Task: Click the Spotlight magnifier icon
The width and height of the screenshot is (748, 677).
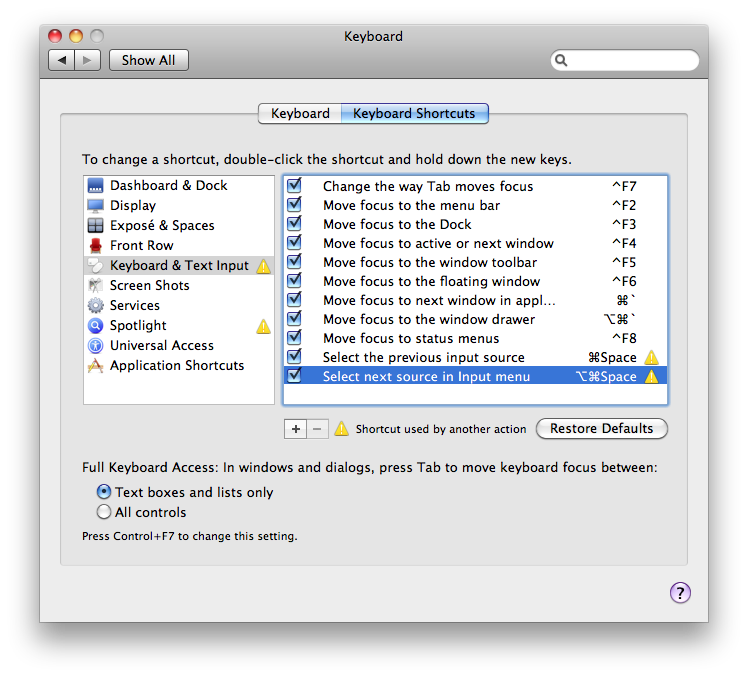Action: pos(95,325)
